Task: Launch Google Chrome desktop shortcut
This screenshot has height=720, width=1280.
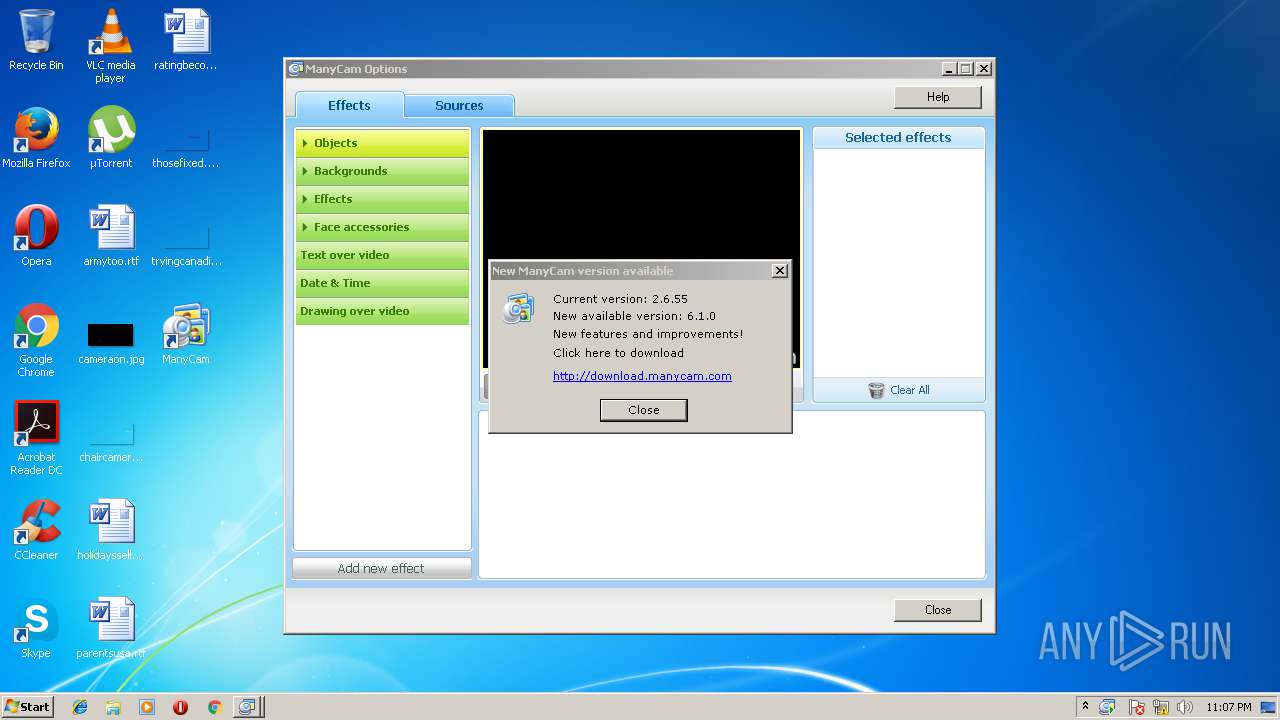Action: click(x=36, y=341)
